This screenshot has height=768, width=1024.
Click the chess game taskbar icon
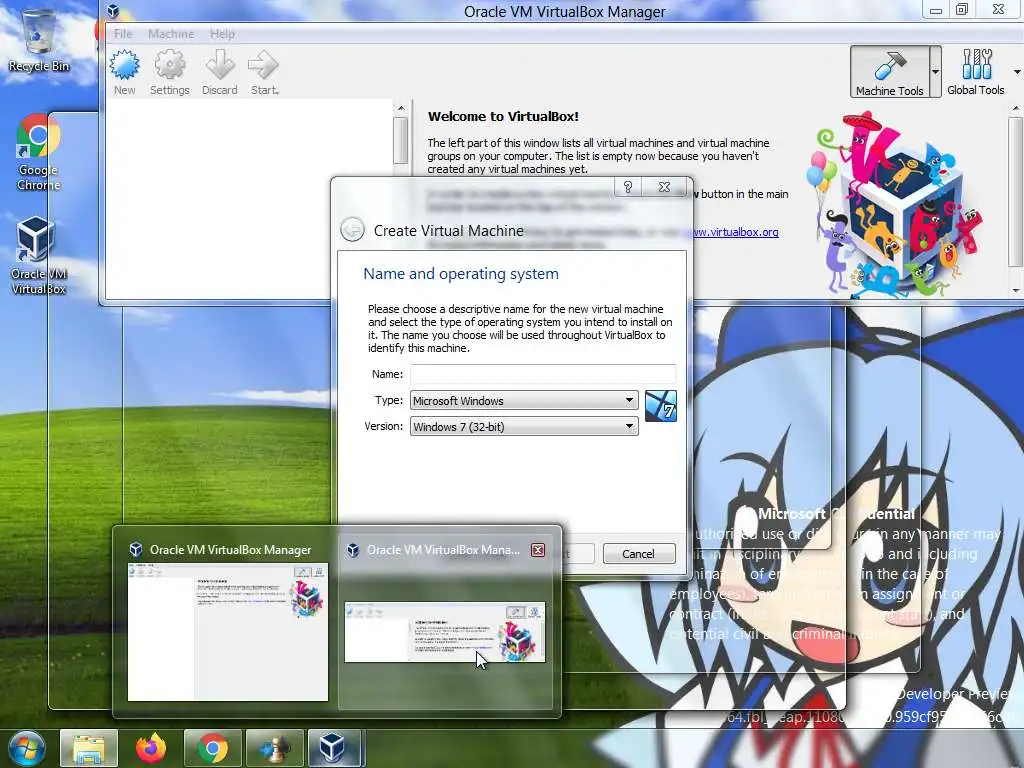(x=274, y=748)
